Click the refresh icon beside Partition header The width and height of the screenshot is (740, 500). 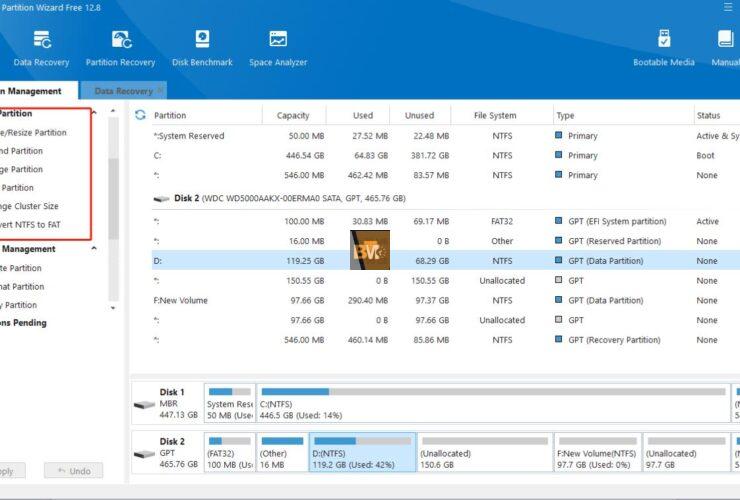pyautogui.click(x=140, y=115)
